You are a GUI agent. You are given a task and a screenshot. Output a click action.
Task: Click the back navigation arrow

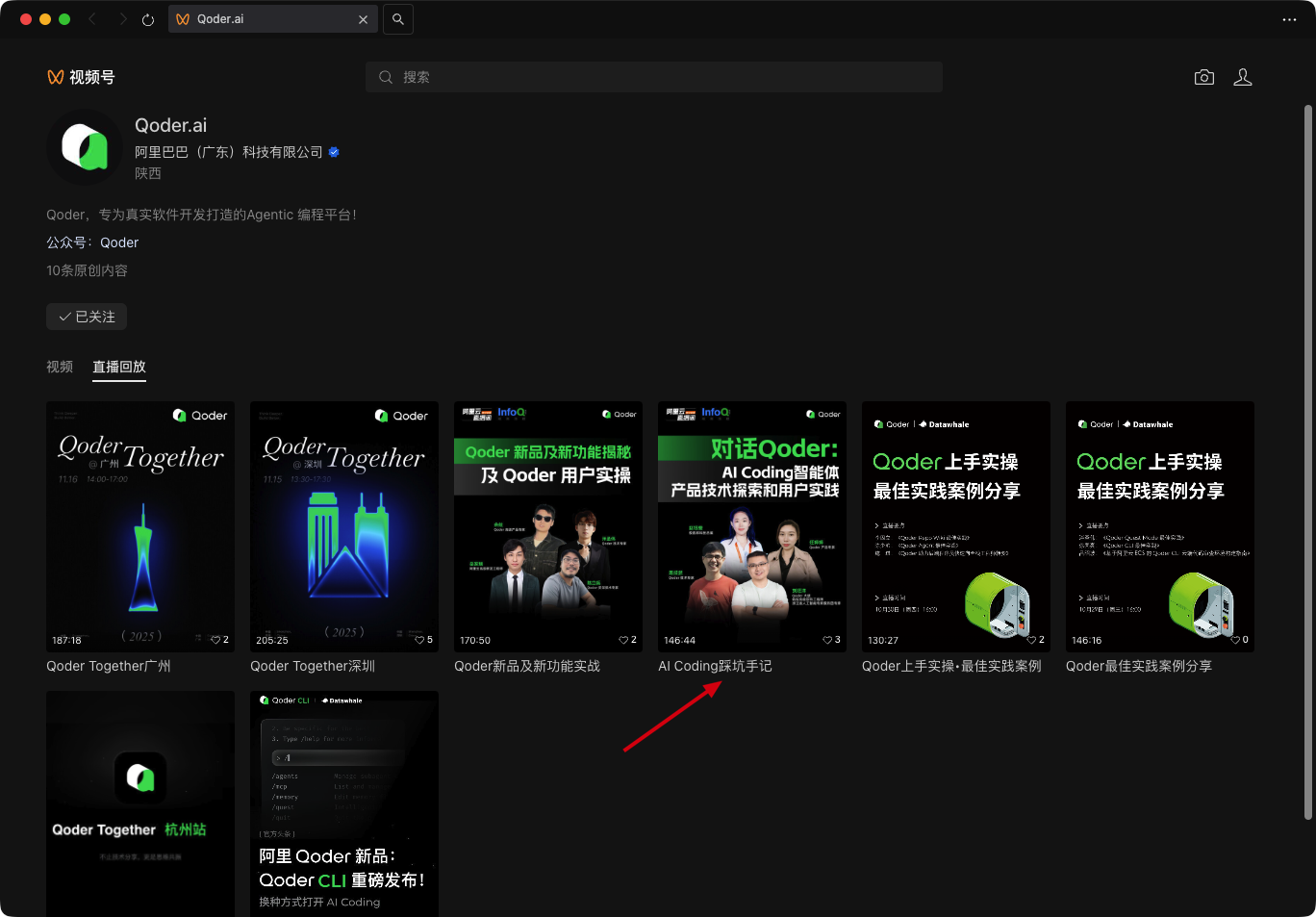[92, 19]
